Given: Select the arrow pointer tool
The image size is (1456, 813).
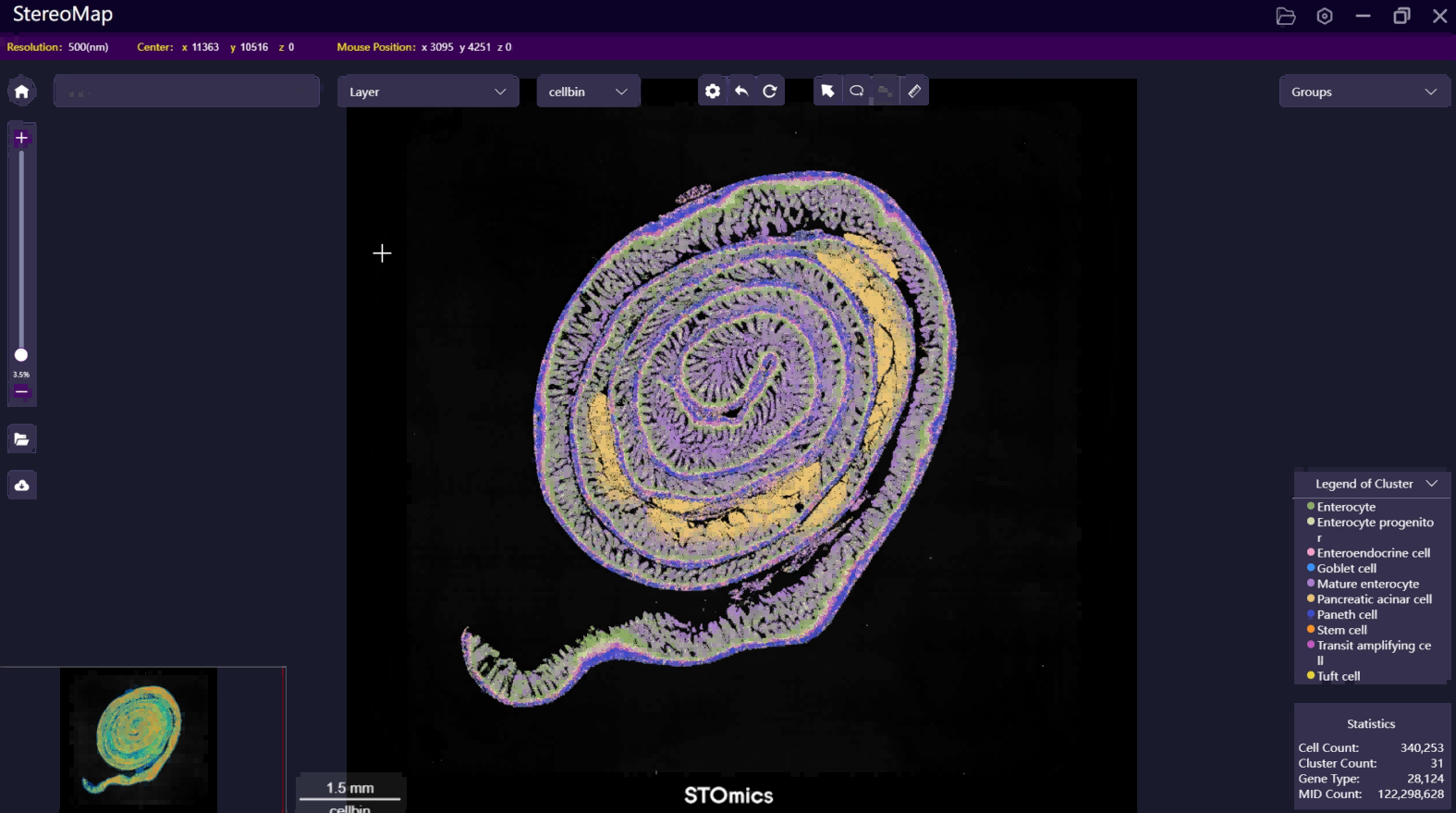Looking at the screenshot, I should [x=827, y=91].
